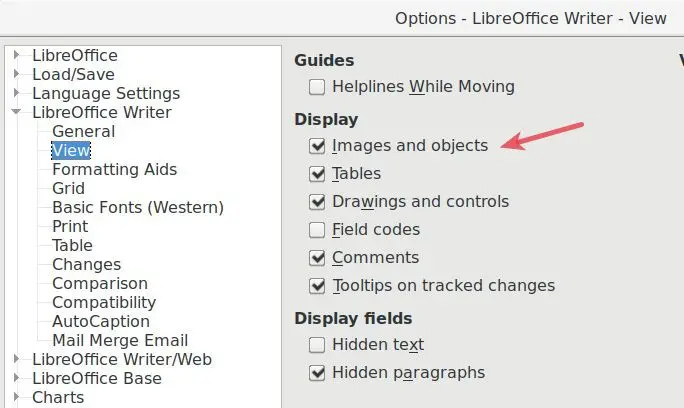This screenshot has height=408, width=684.
Task: Open Formatting Aids options page
Action: 114,170
